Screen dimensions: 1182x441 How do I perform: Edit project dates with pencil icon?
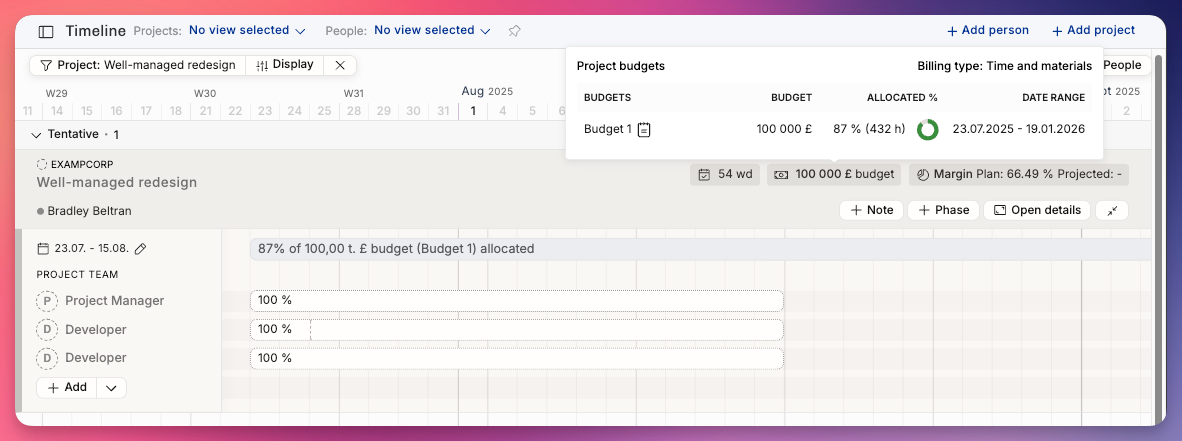(140, 249)
